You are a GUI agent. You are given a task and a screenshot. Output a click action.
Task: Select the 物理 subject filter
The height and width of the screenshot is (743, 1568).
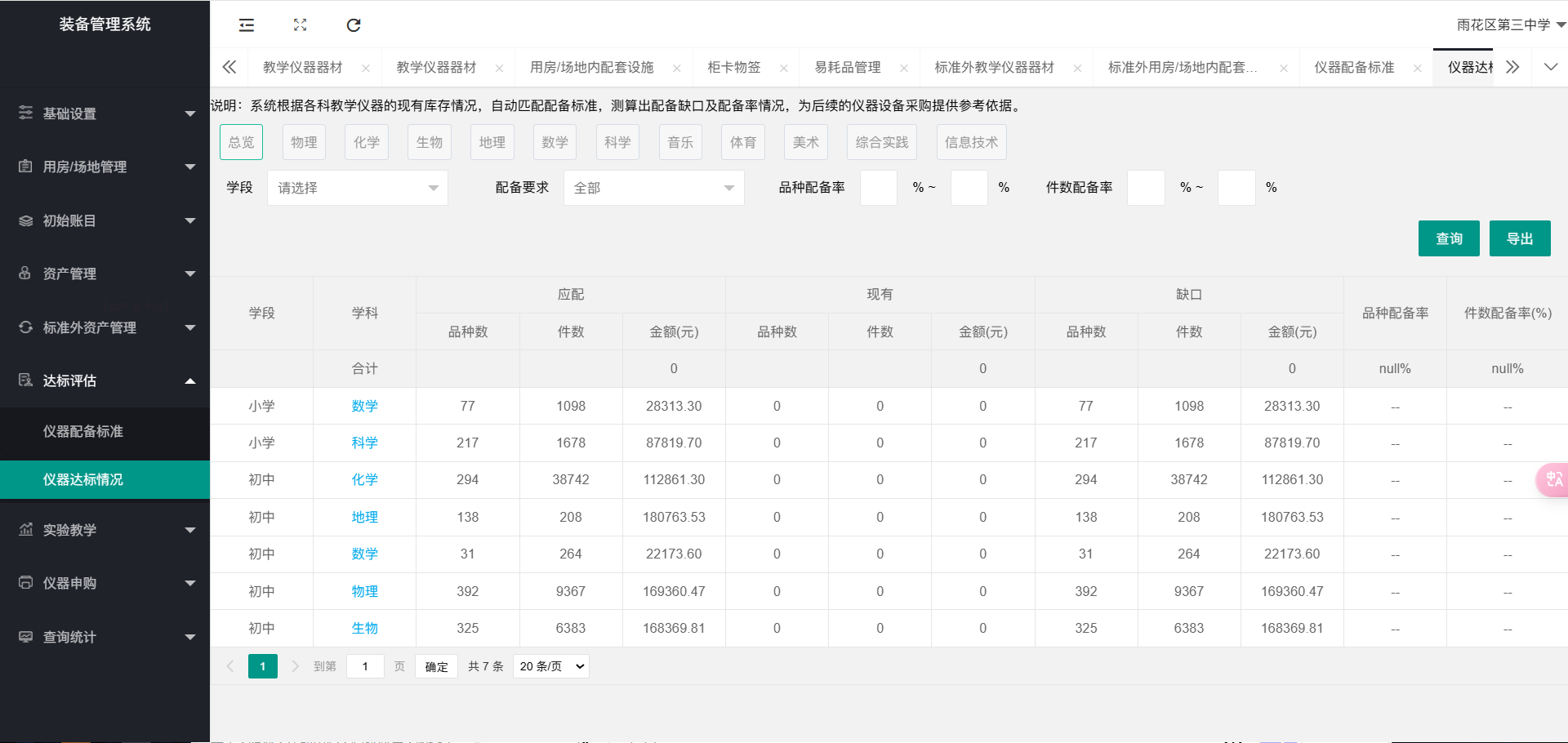click(x=304, y=142)
